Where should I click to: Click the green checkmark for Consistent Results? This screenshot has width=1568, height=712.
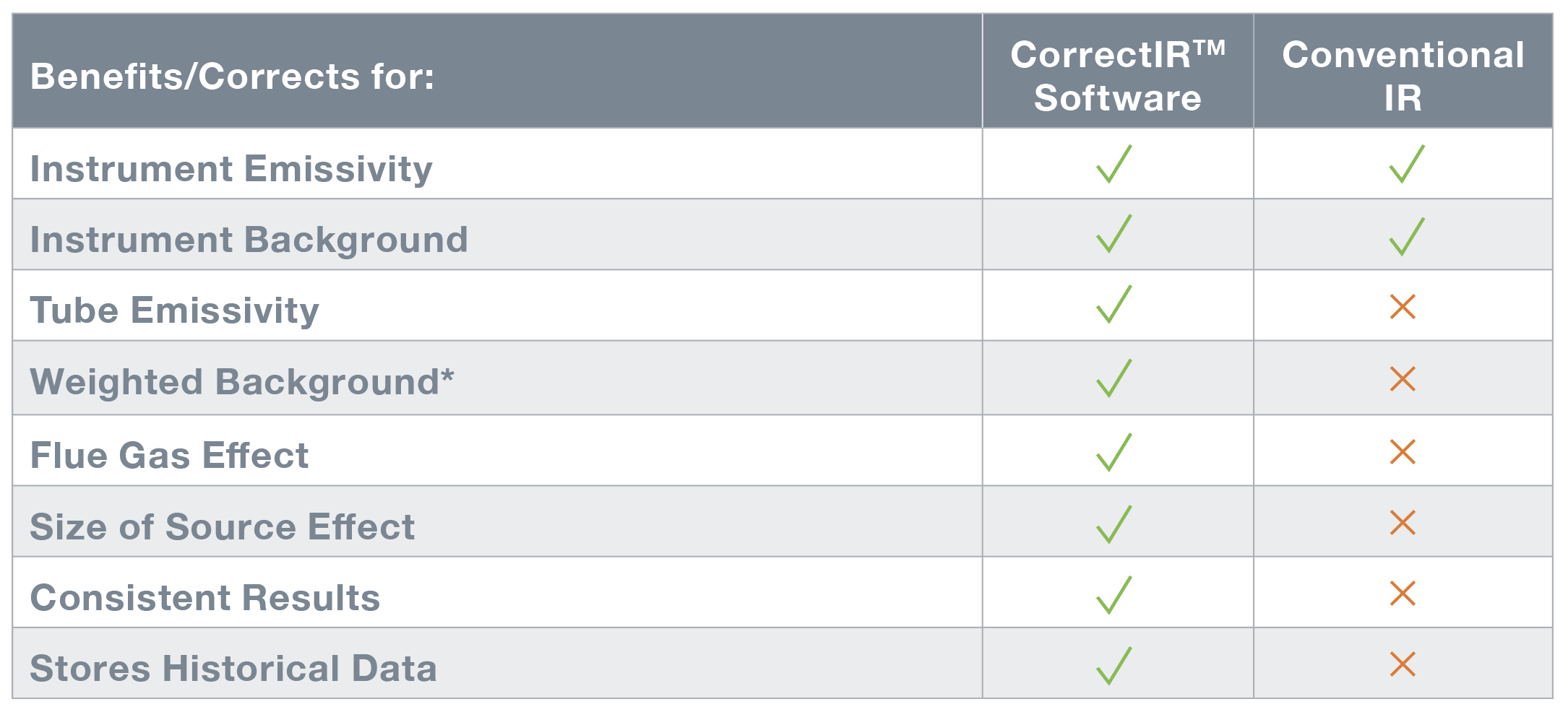[x=1114, y=595]
